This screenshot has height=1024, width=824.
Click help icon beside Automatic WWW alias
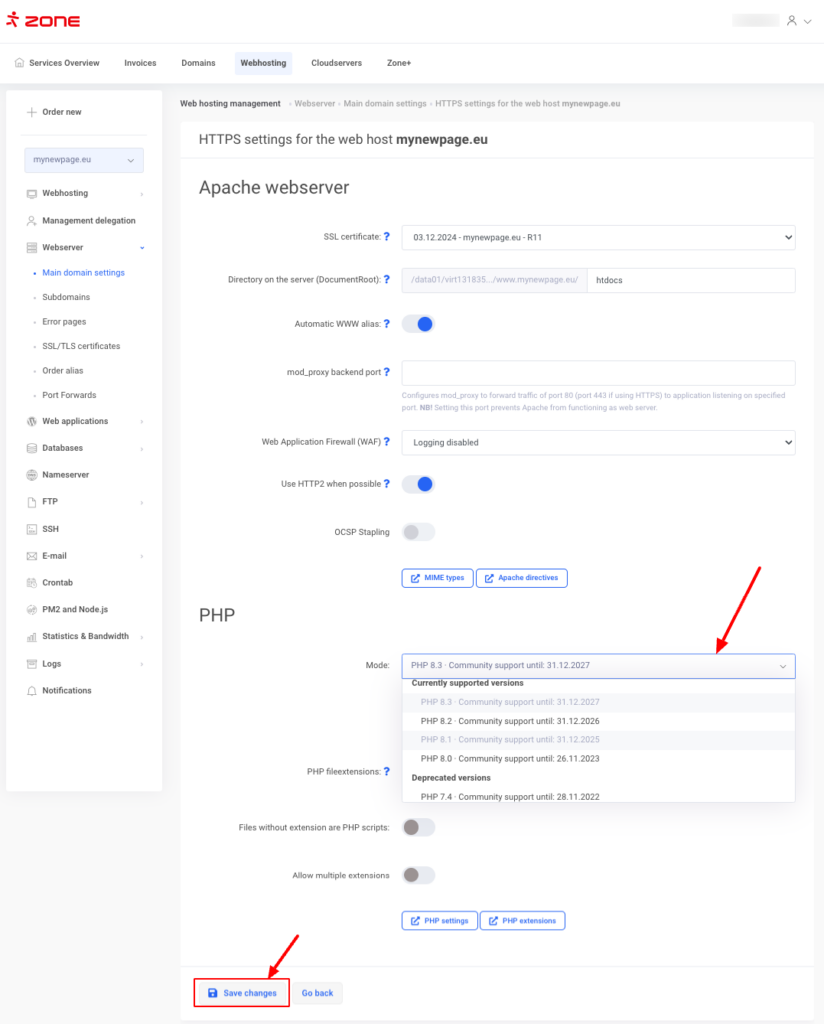point(387,324)
